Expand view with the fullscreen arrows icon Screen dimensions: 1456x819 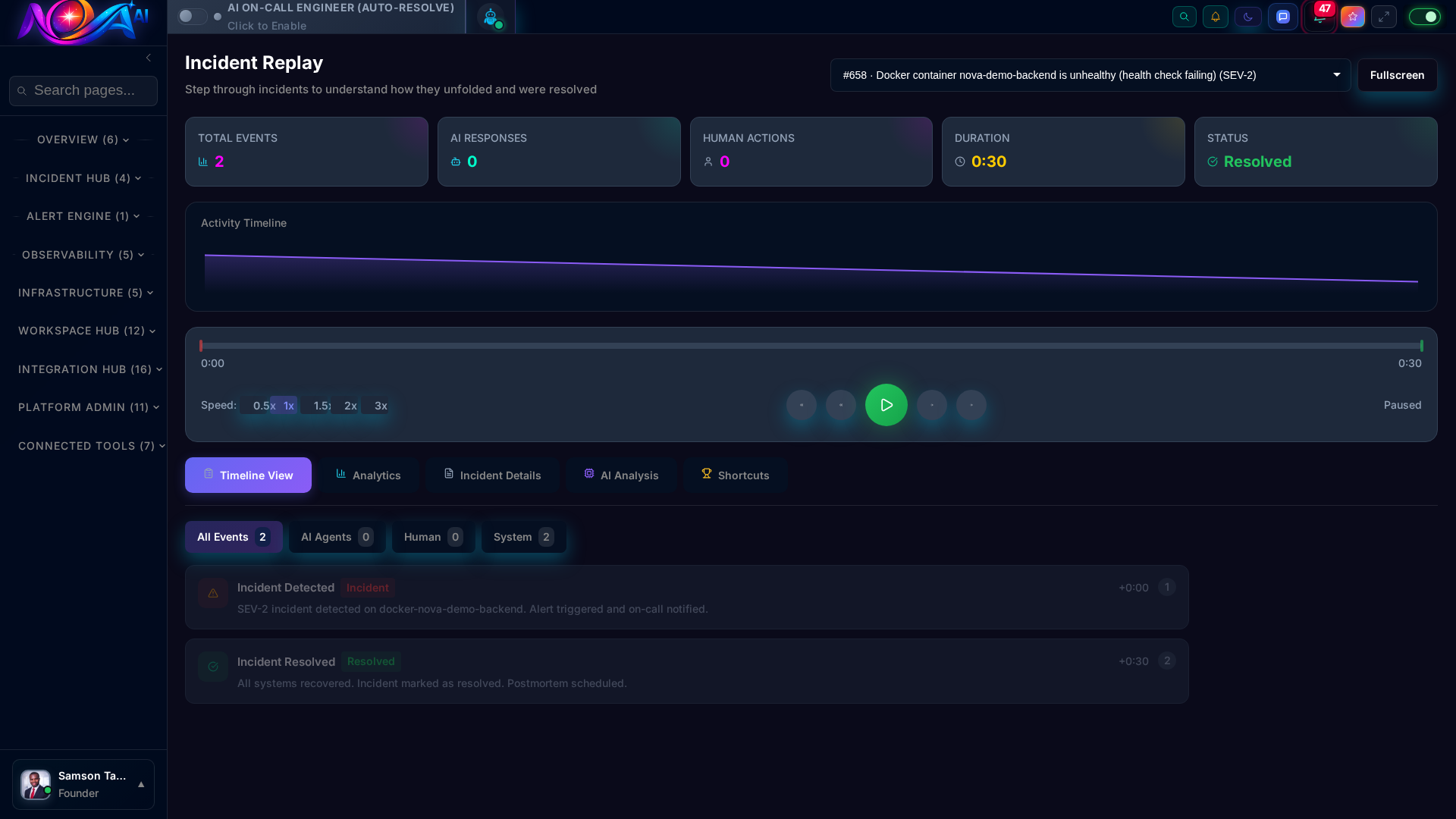1385,16
